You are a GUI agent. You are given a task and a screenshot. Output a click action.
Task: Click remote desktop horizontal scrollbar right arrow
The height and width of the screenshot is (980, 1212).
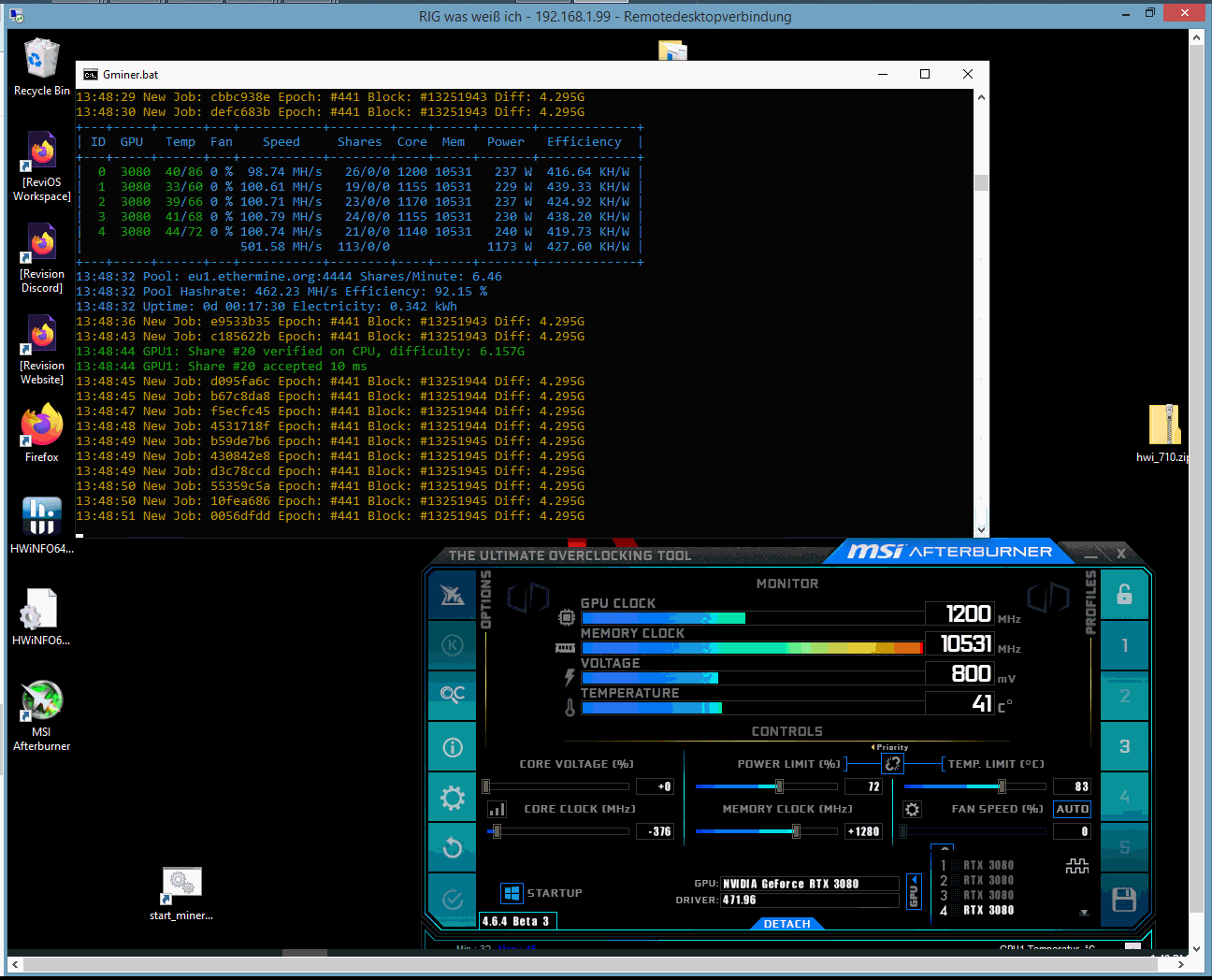pyautogui.click(x=1181, y=963)
